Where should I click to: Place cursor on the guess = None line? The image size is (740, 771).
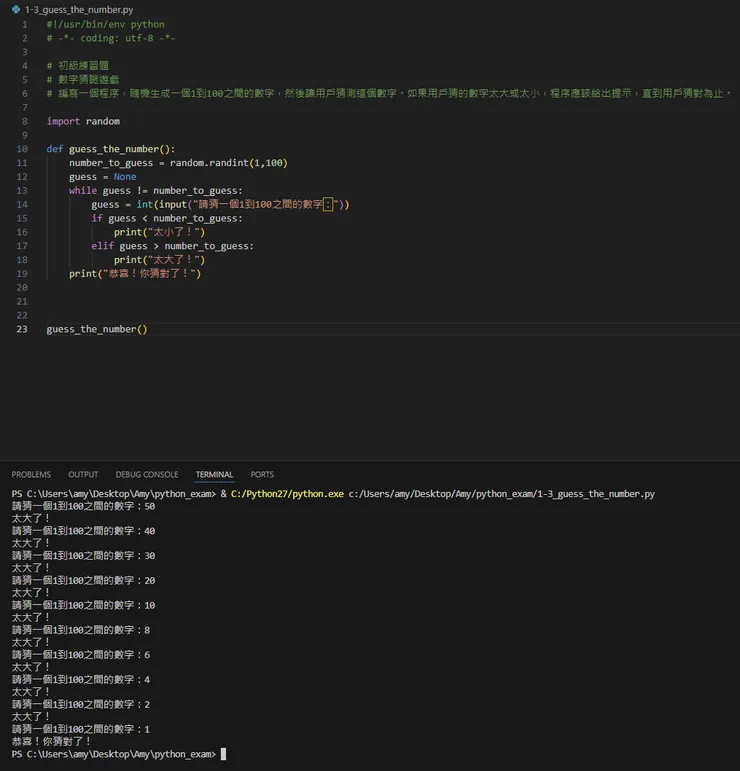[x=102, y=177]
